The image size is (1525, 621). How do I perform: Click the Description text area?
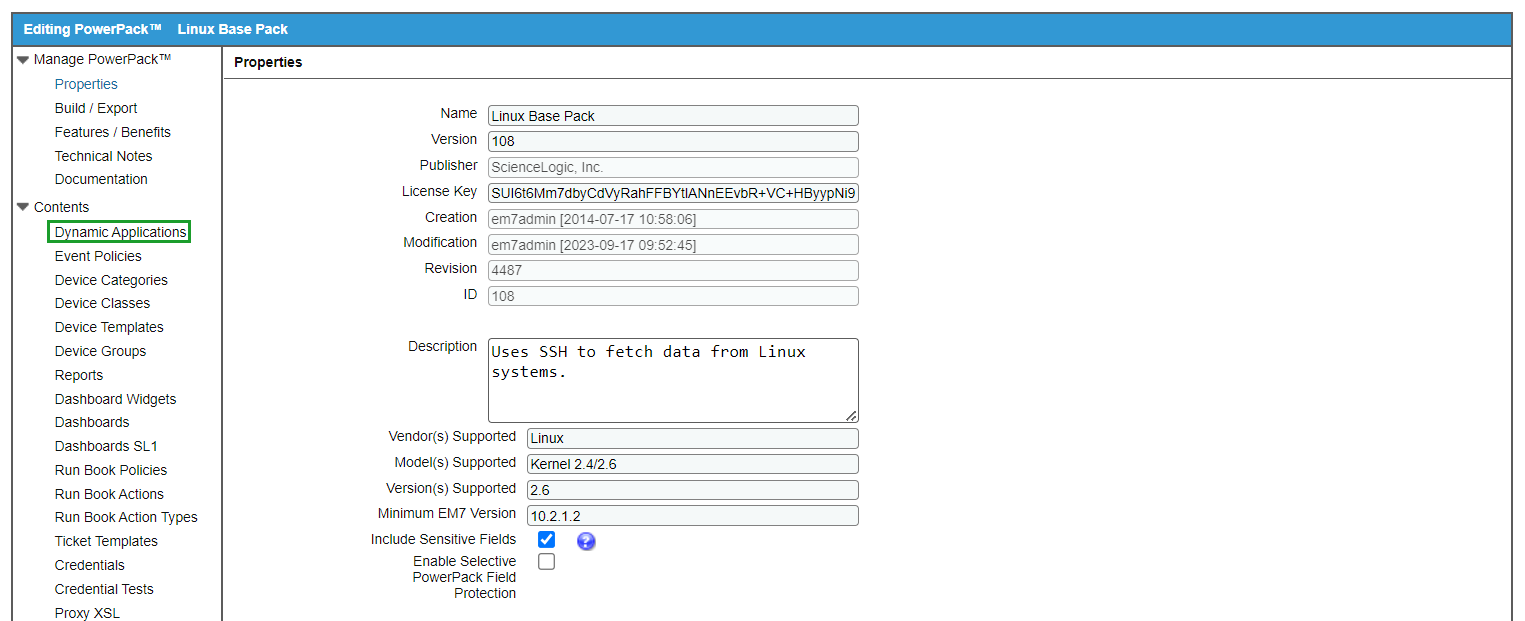pyautogui.click(x=672, y=379)
